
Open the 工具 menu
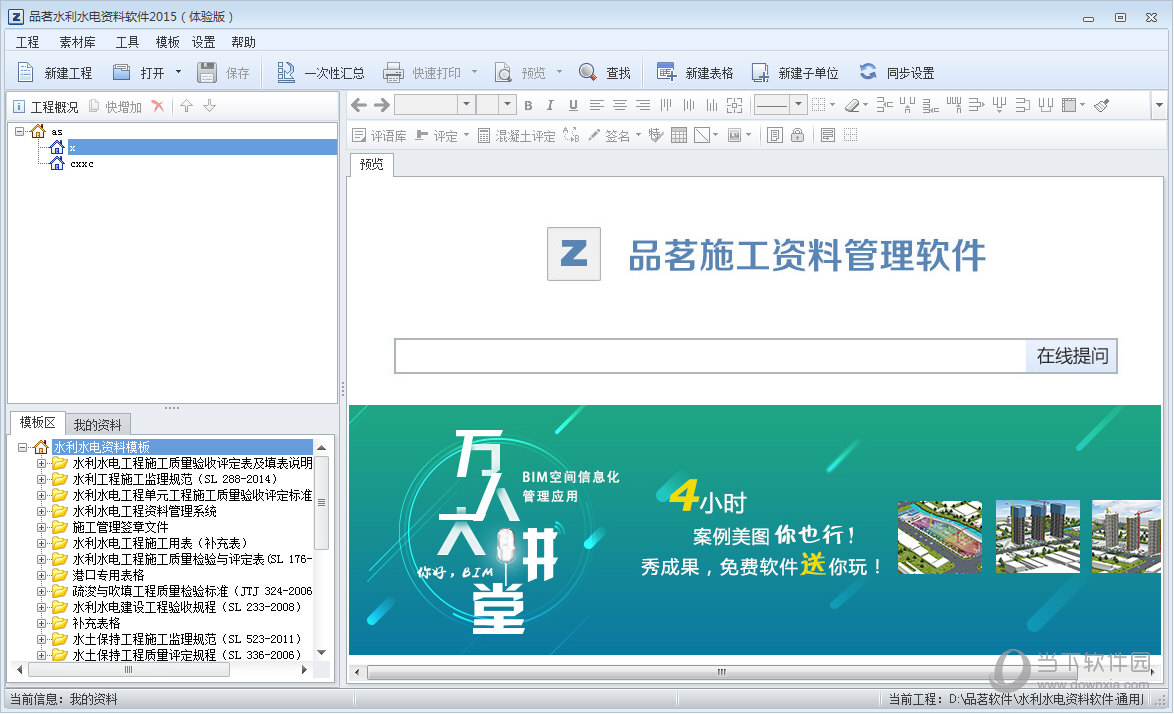click(127, 42)
